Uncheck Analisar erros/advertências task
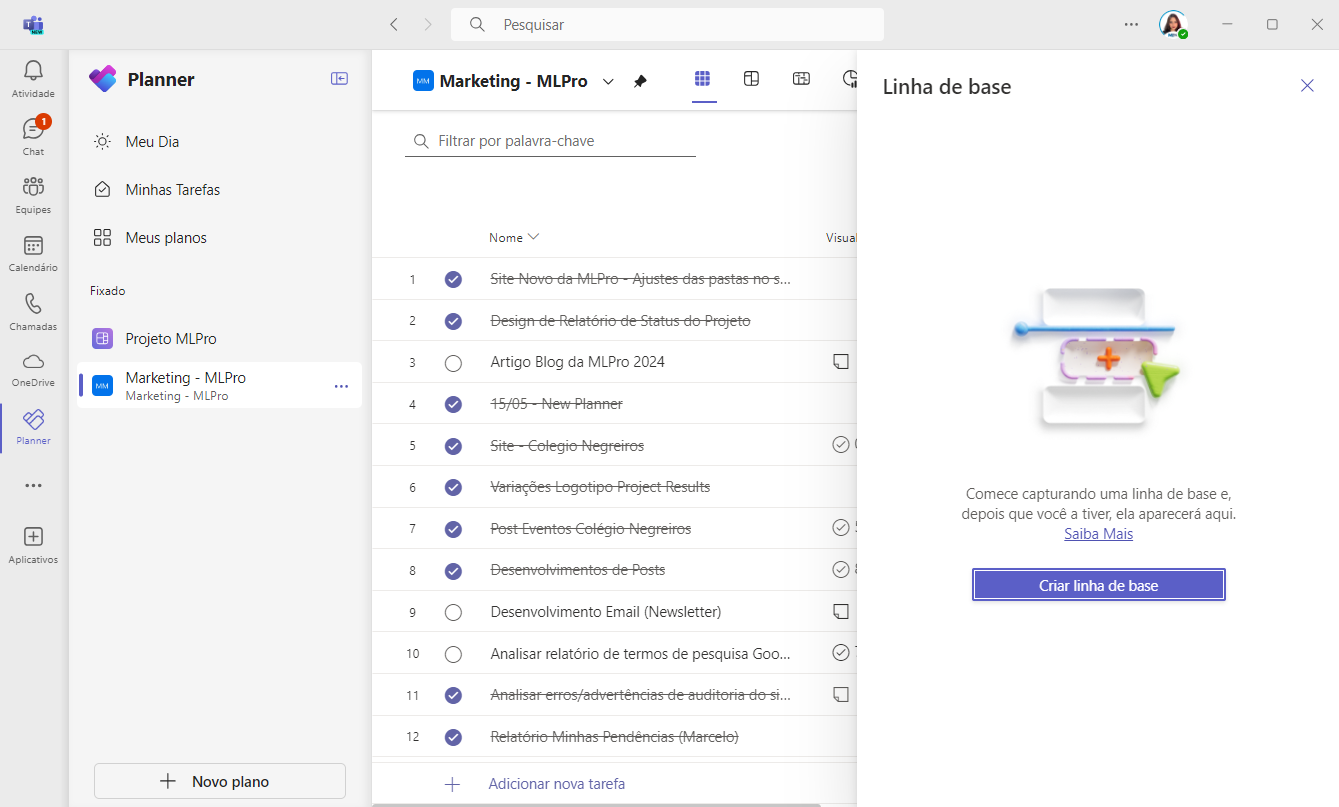The height and width of the screenshot is (807, 1339). pyautogui.click(x=453, y=695)
